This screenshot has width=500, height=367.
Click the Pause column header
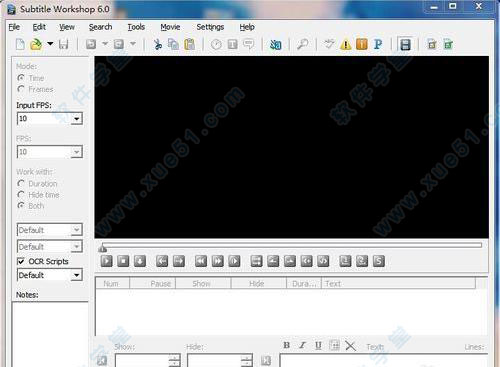[x=153, y=283]
